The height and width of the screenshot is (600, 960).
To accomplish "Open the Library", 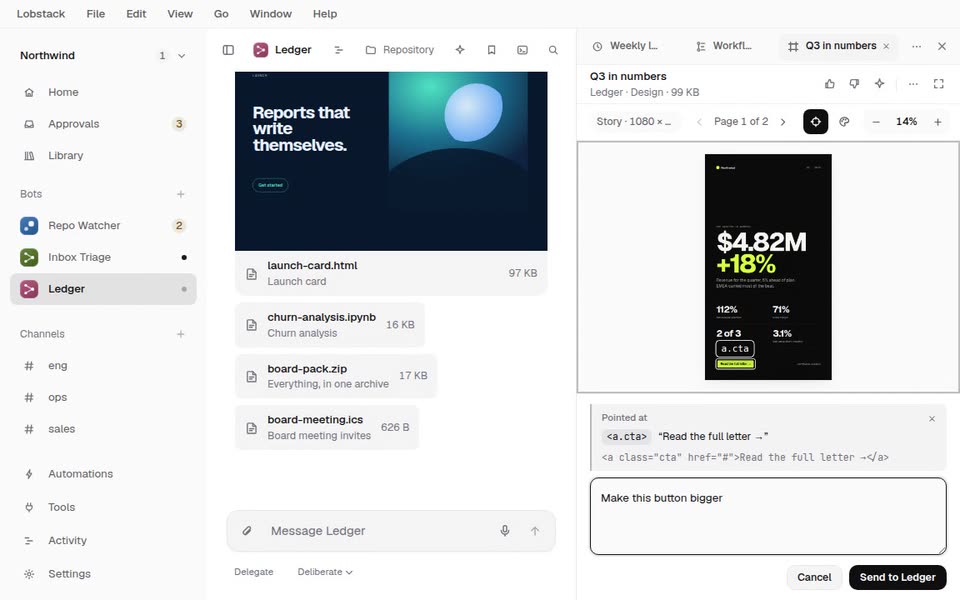I will [103, 156].
